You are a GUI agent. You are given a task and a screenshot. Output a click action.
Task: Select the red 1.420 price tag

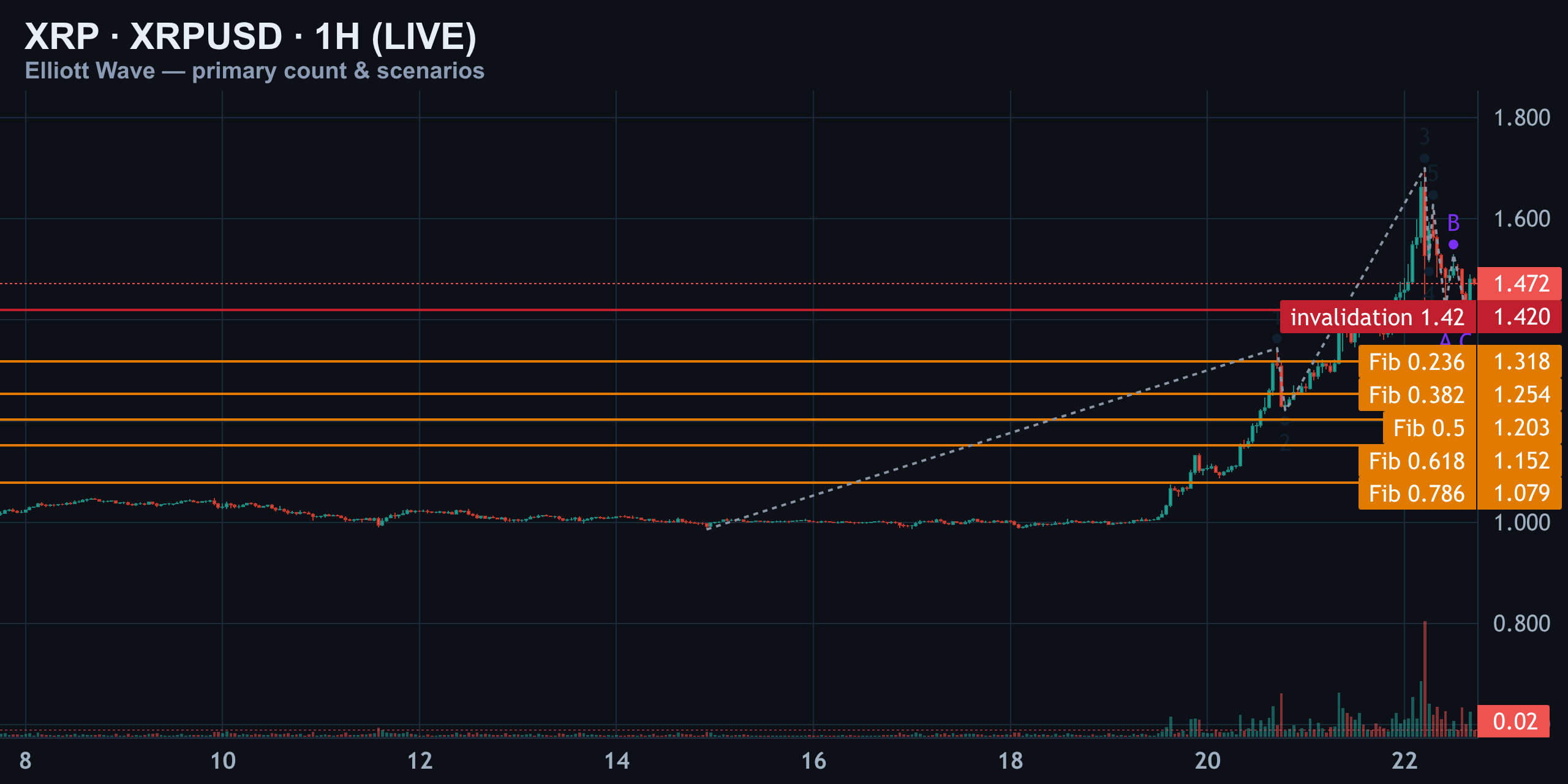(x=1520, y=317)
